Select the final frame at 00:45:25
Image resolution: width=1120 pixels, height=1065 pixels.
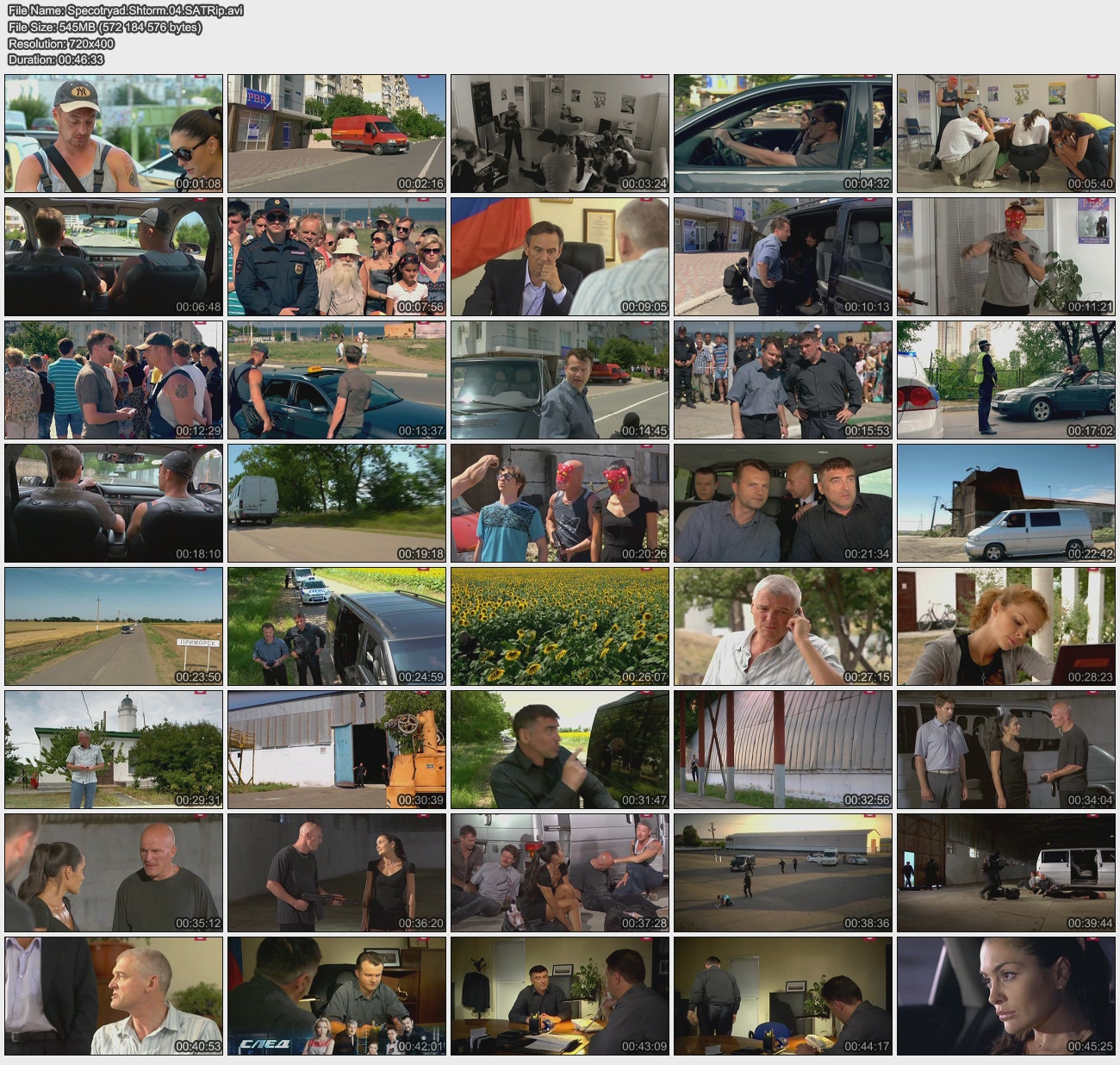pyautogui.click(x=1006, y=996)
